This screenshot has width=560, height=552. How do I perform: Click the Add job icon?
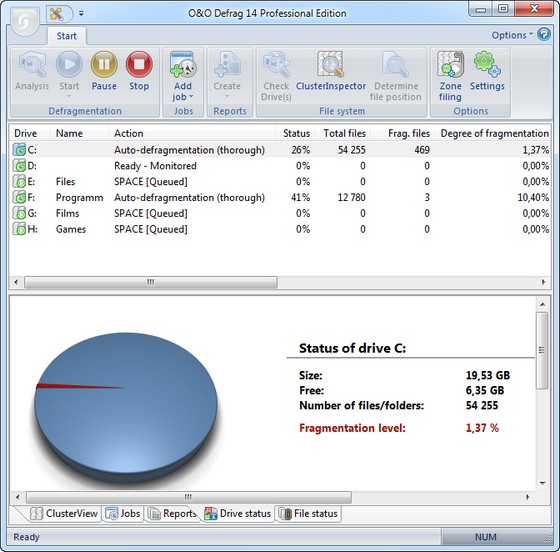coord(183,65)
